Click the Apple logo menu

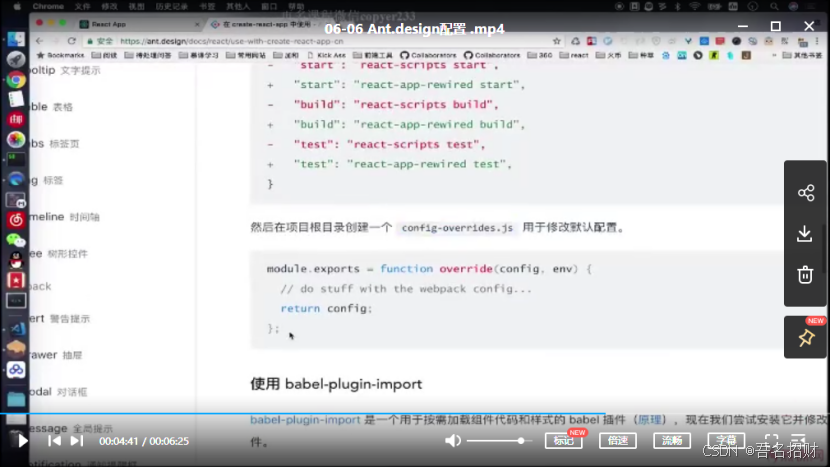click(x=16, y=6)
